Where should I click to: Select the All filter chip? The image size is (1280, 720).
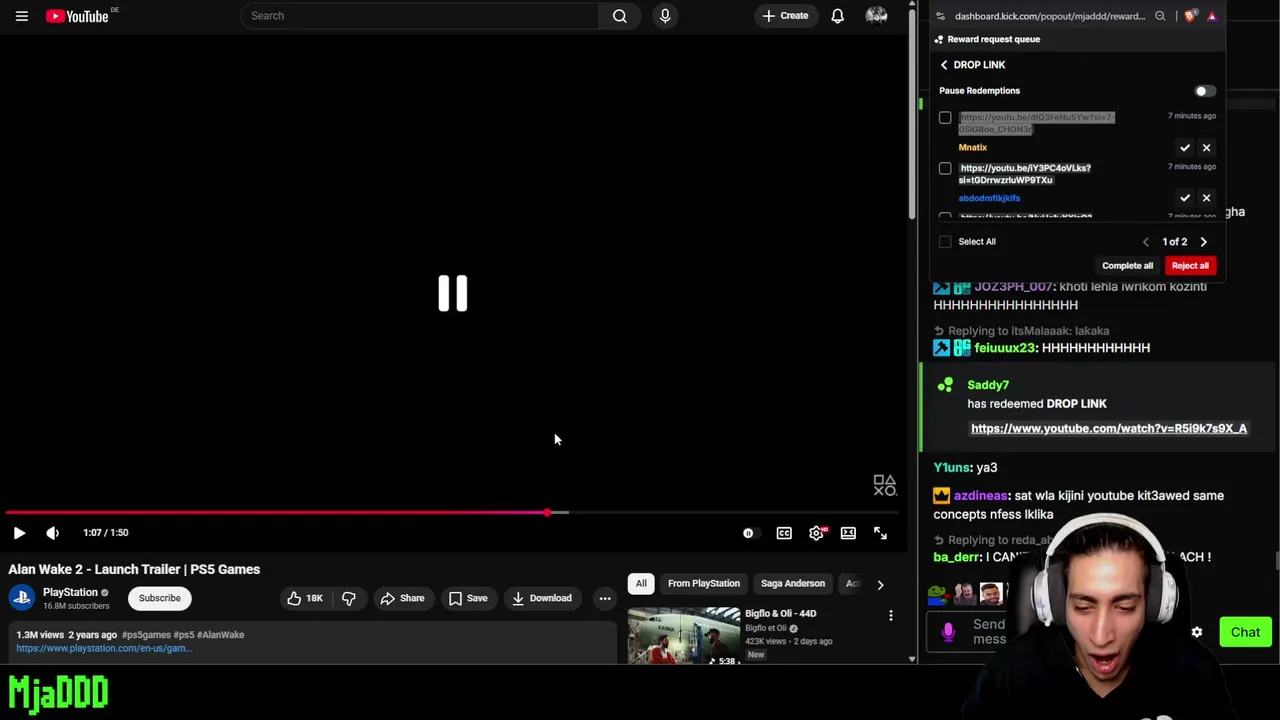[x=641, y=584]
